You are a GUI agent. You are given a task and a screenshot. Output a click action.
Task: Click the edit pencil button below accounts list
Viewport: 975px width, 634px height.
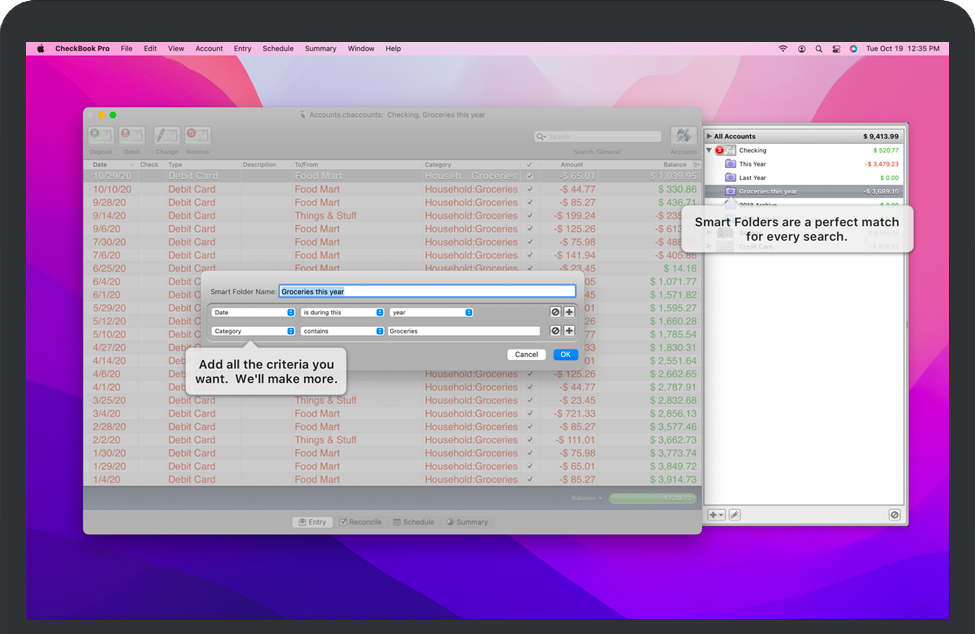[x=734, y=514]
